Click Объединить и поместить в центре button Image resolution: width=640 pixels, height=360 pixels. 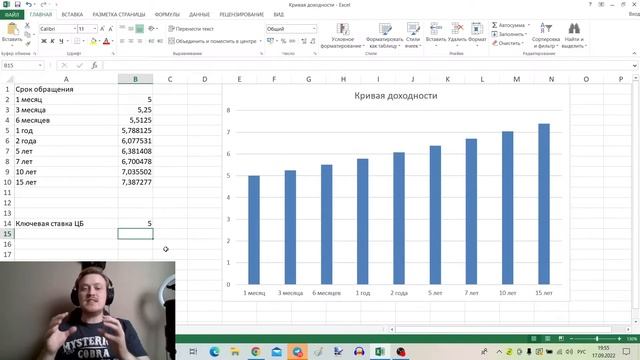tap(213, 41)
